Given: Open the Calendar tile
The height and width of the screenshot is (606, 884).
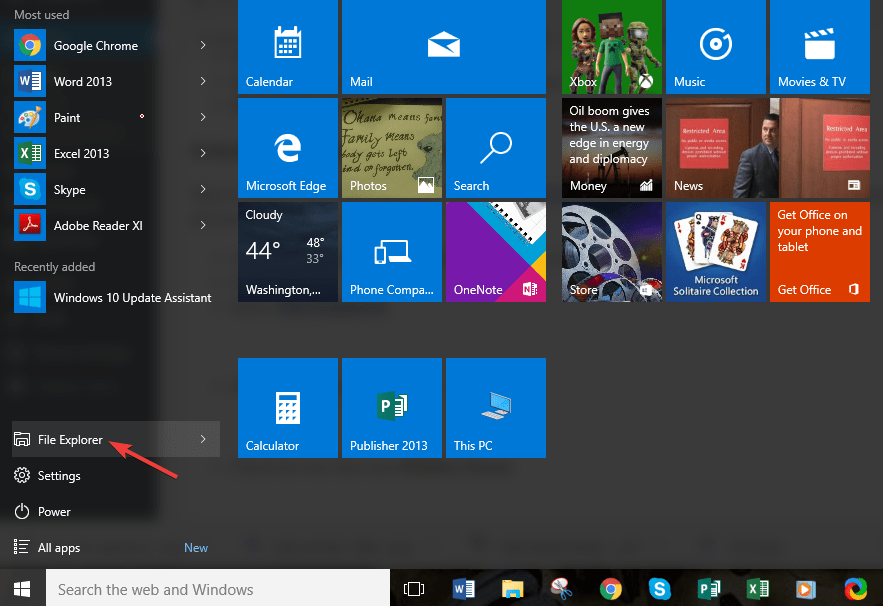Looking at the screenshot, I should (288, 47).
